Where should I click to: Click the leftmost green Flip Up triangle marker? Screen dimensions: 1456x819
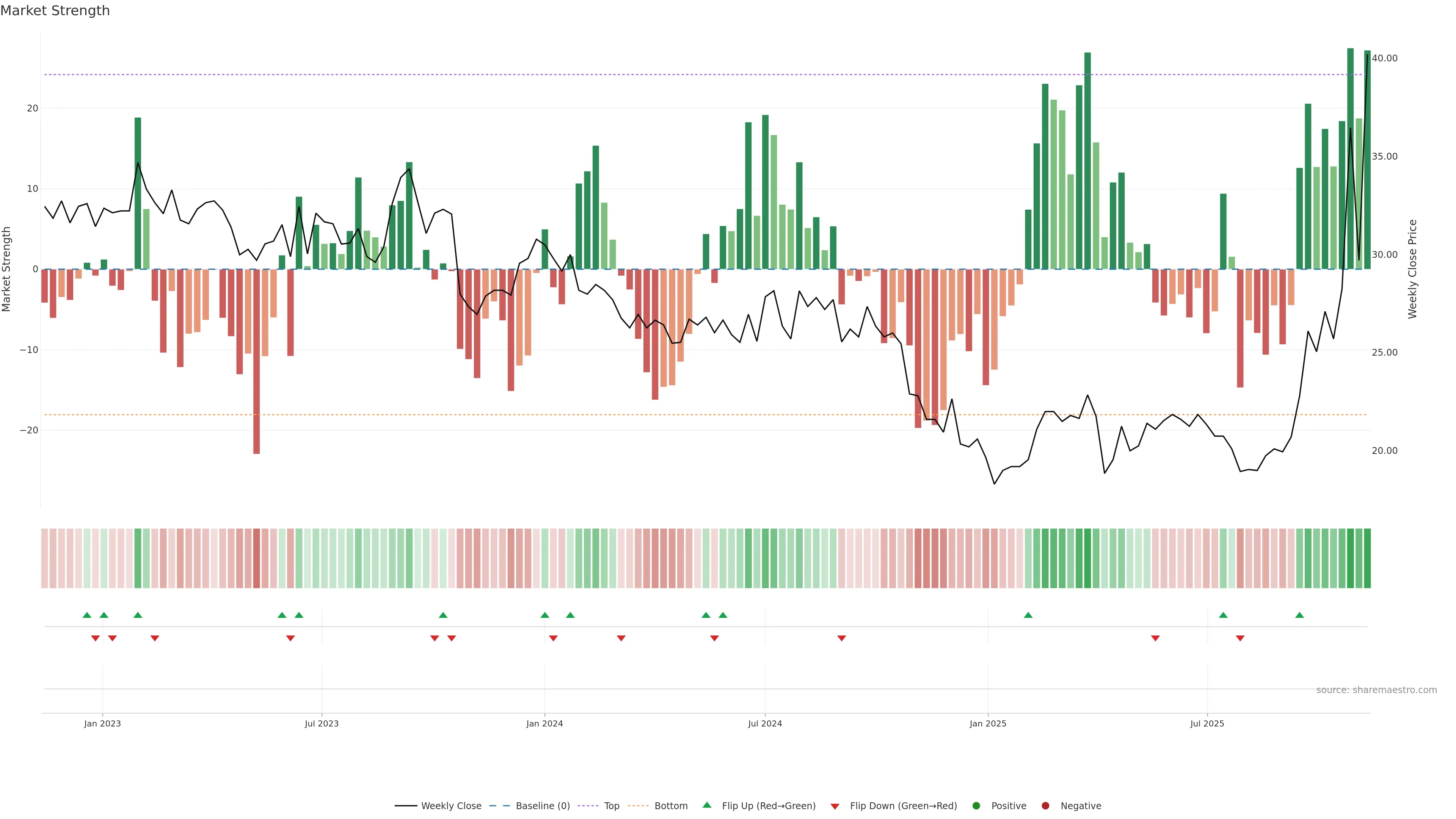[x=87, y=615]
